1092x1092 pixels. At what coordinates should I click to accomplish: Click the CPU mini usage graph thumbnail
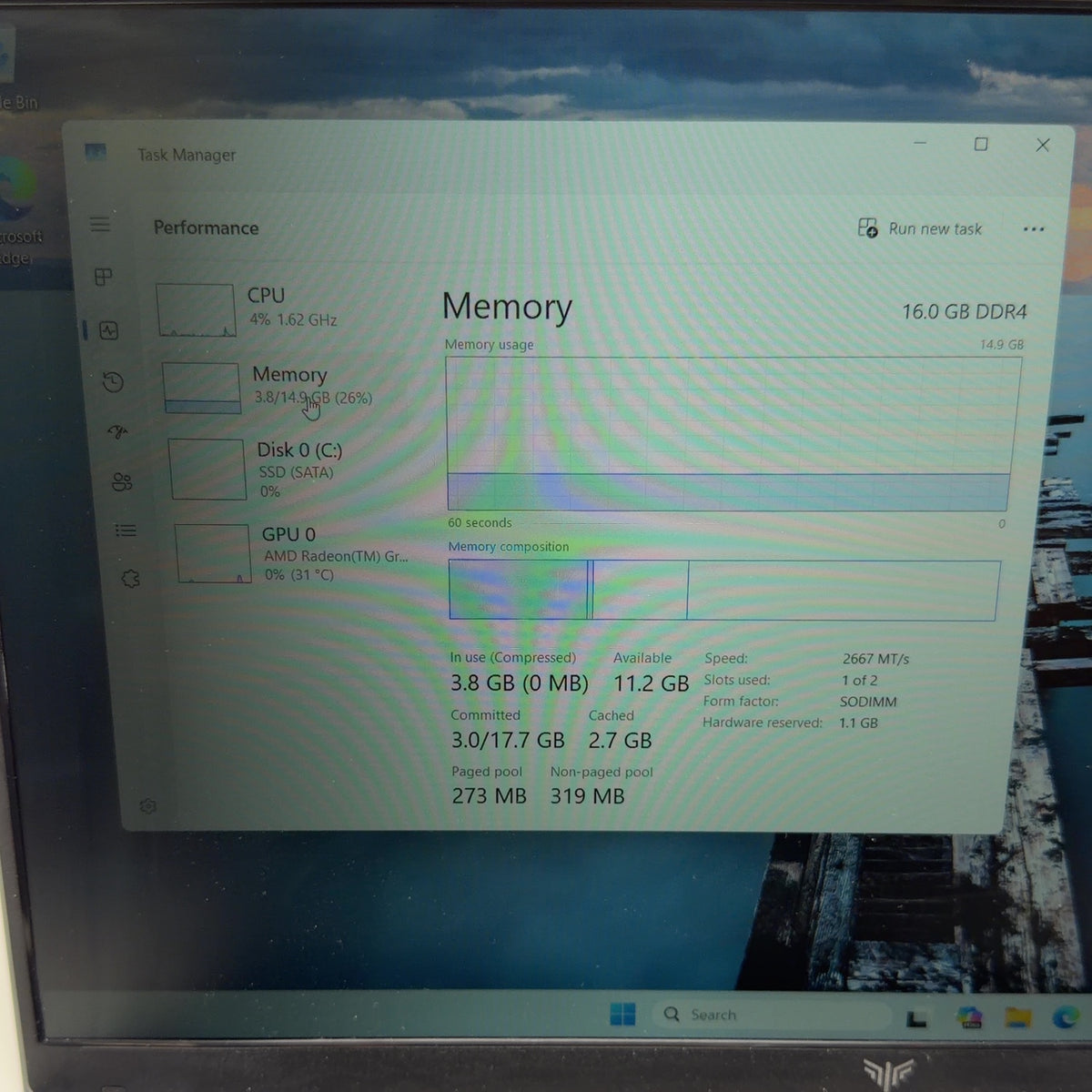pos(196,310)
